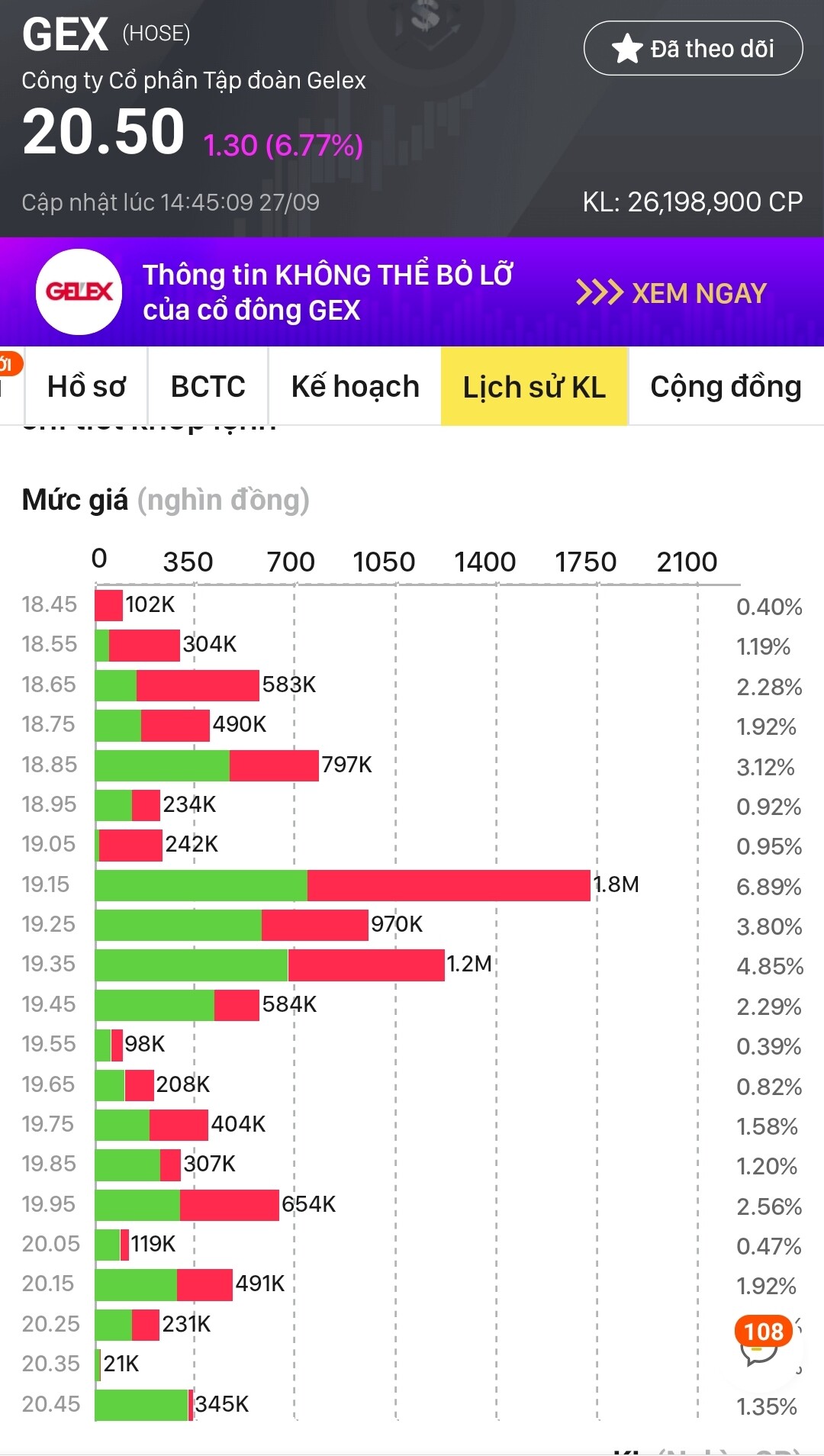Tap the GEX ticker title
The height and width of the screenshot is (1456, 824).
(66, 35)
